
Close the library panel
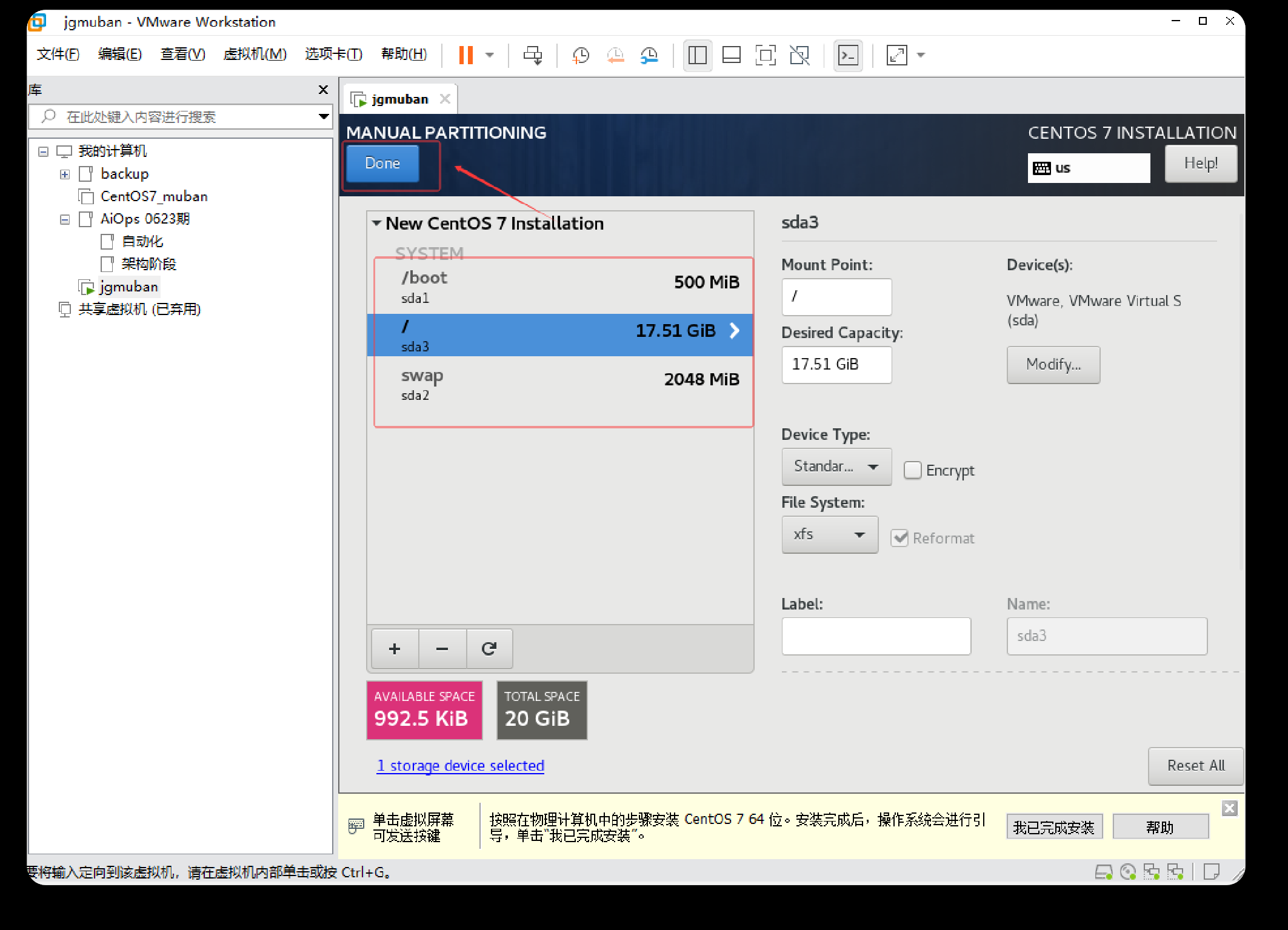pyautogui.click(x=323, y=90)
